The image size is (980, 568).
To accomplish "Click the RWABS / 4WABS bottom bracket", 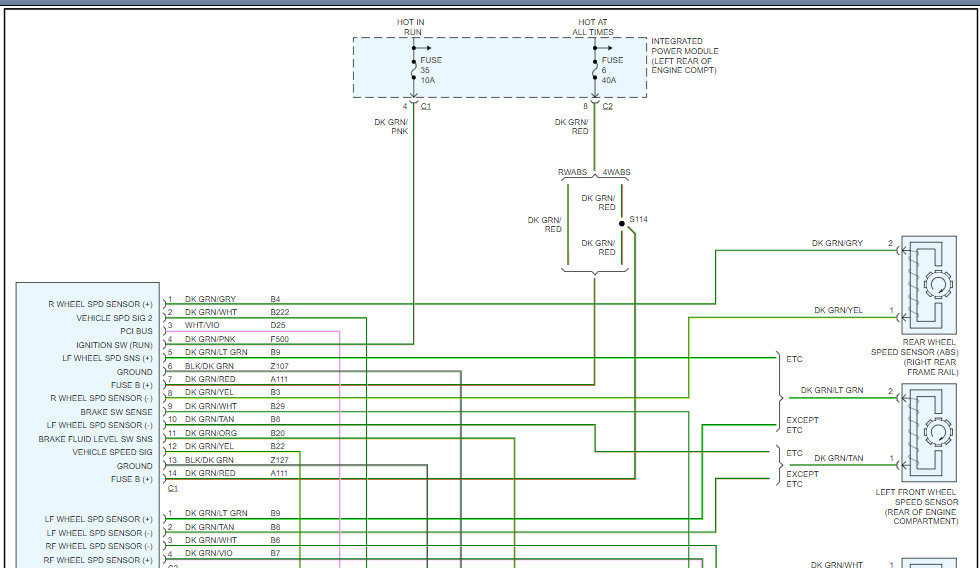I will pyautogui.click(x=595, y=272).
